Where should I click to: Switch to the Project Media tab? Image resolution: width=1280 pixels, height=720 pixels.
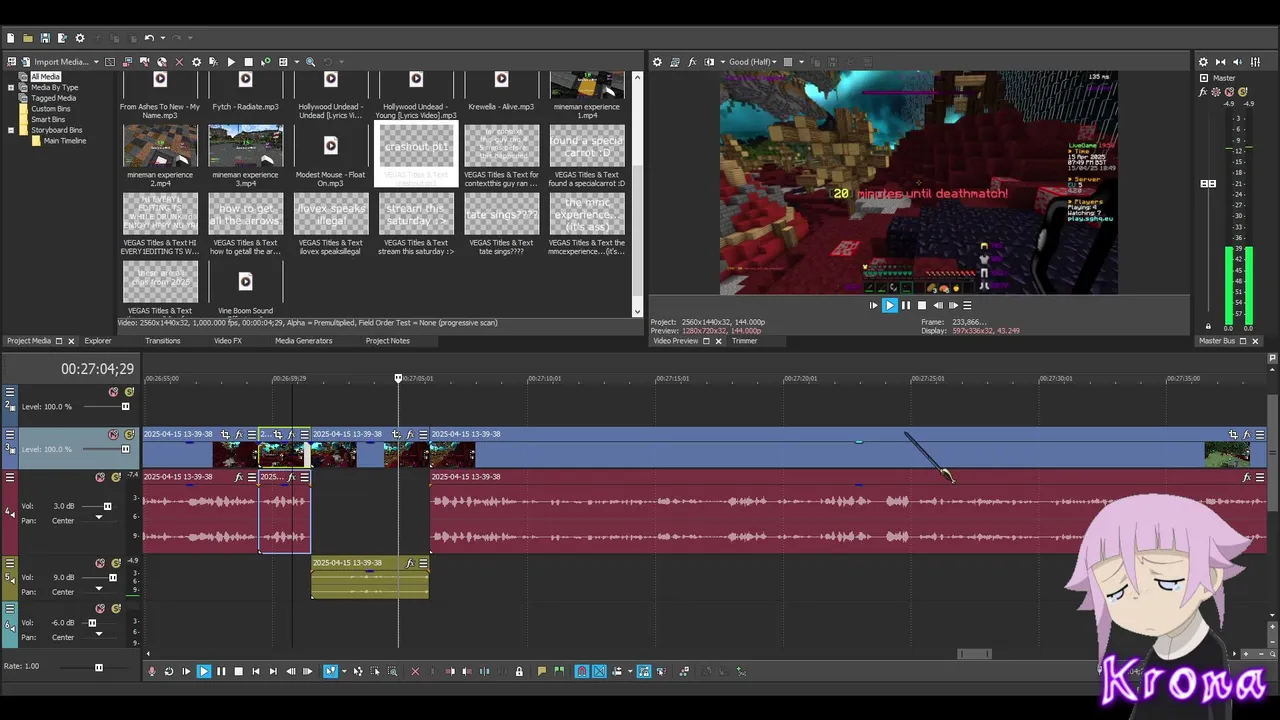(29, 341)
